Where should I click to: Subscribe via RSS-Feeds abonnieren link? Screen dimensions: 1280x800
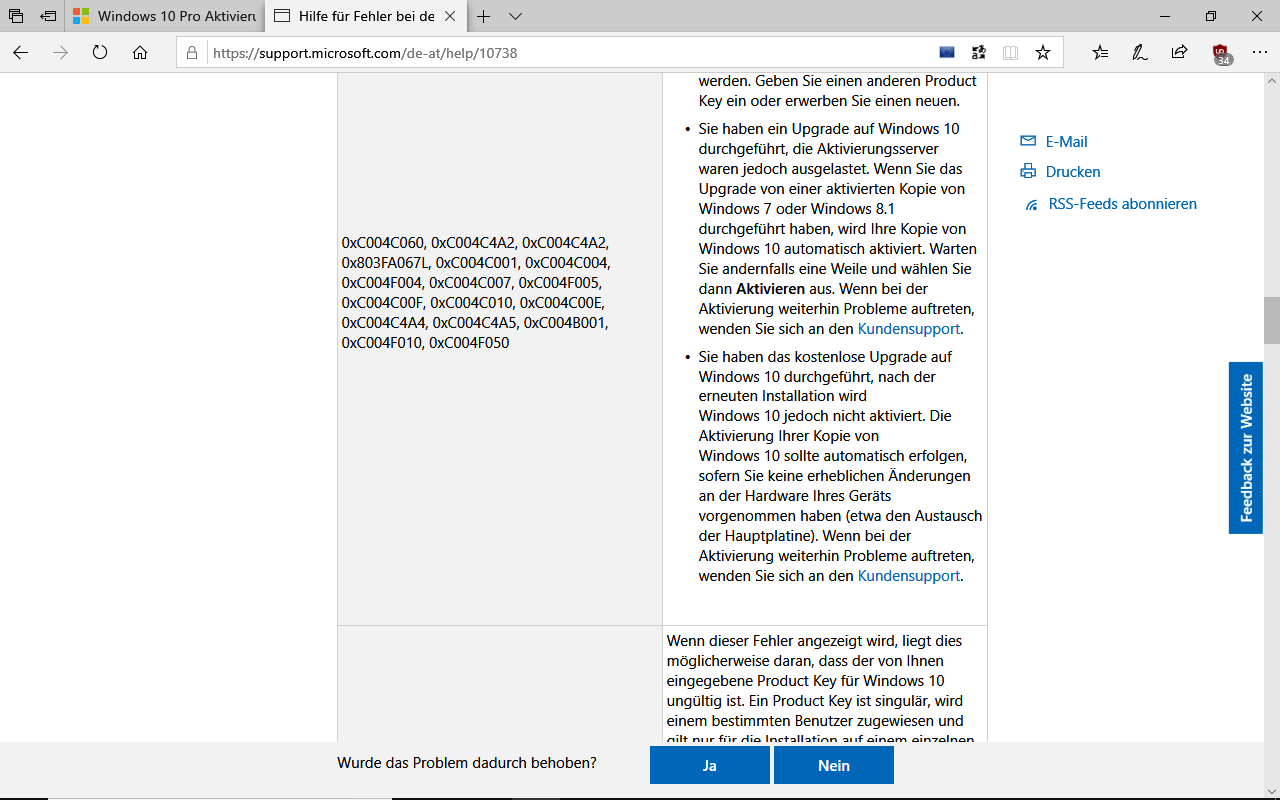(x=1122, y=204)
